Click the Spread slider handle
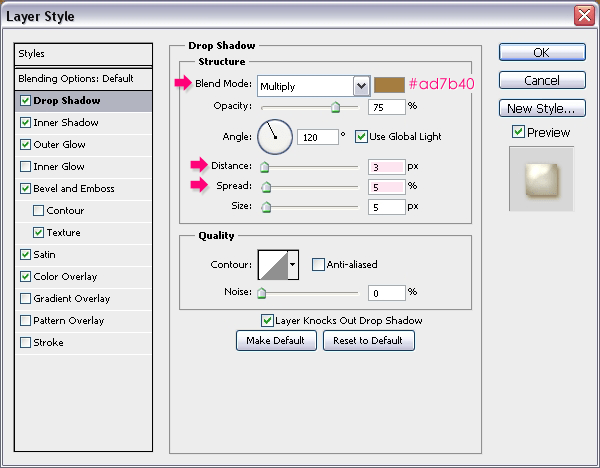Viewport: 600px width, 468px height. click(266, 187)
